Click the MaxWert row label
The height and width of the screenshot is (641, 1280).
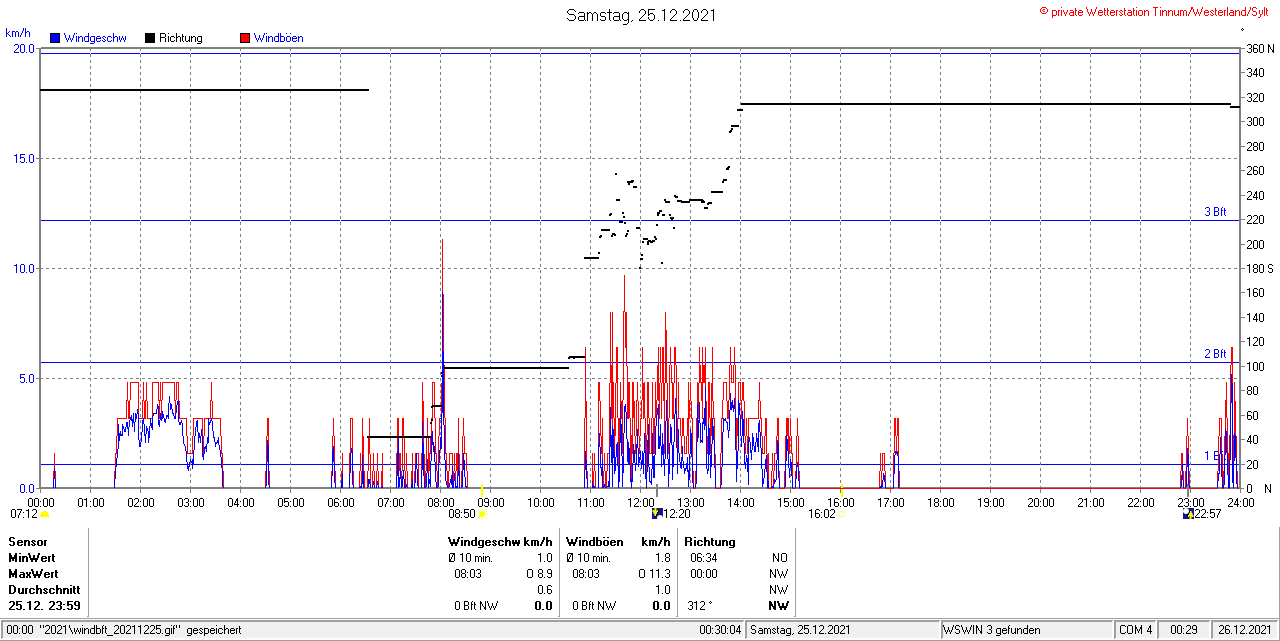coord(33,574)
